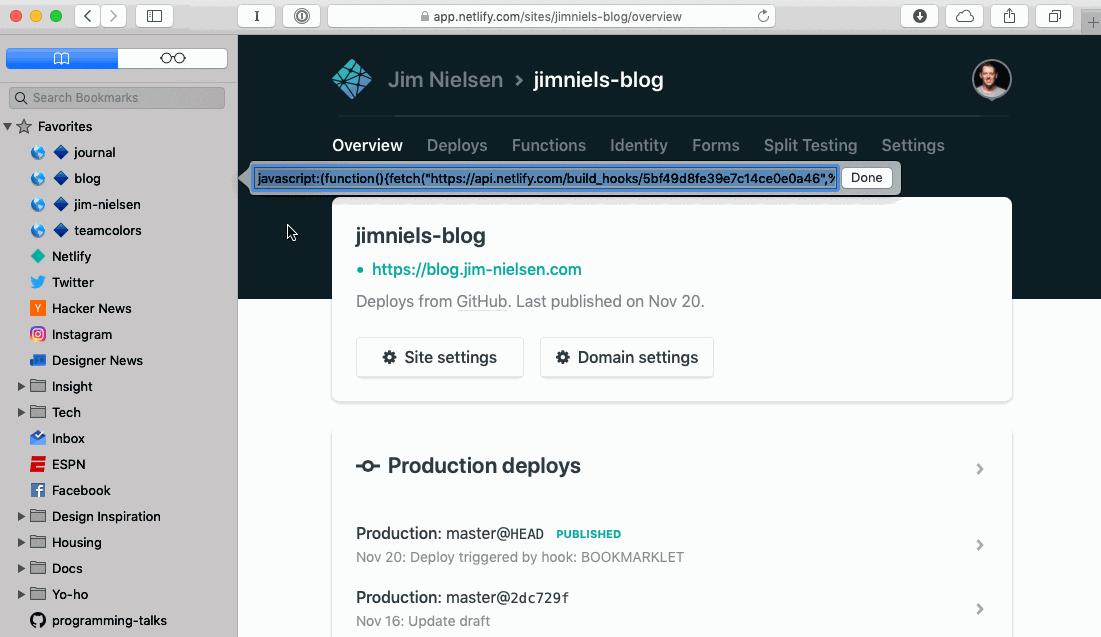
Task: Click the Share toolbar icon
Action: pyautogui.click(x=1010, y=16)
